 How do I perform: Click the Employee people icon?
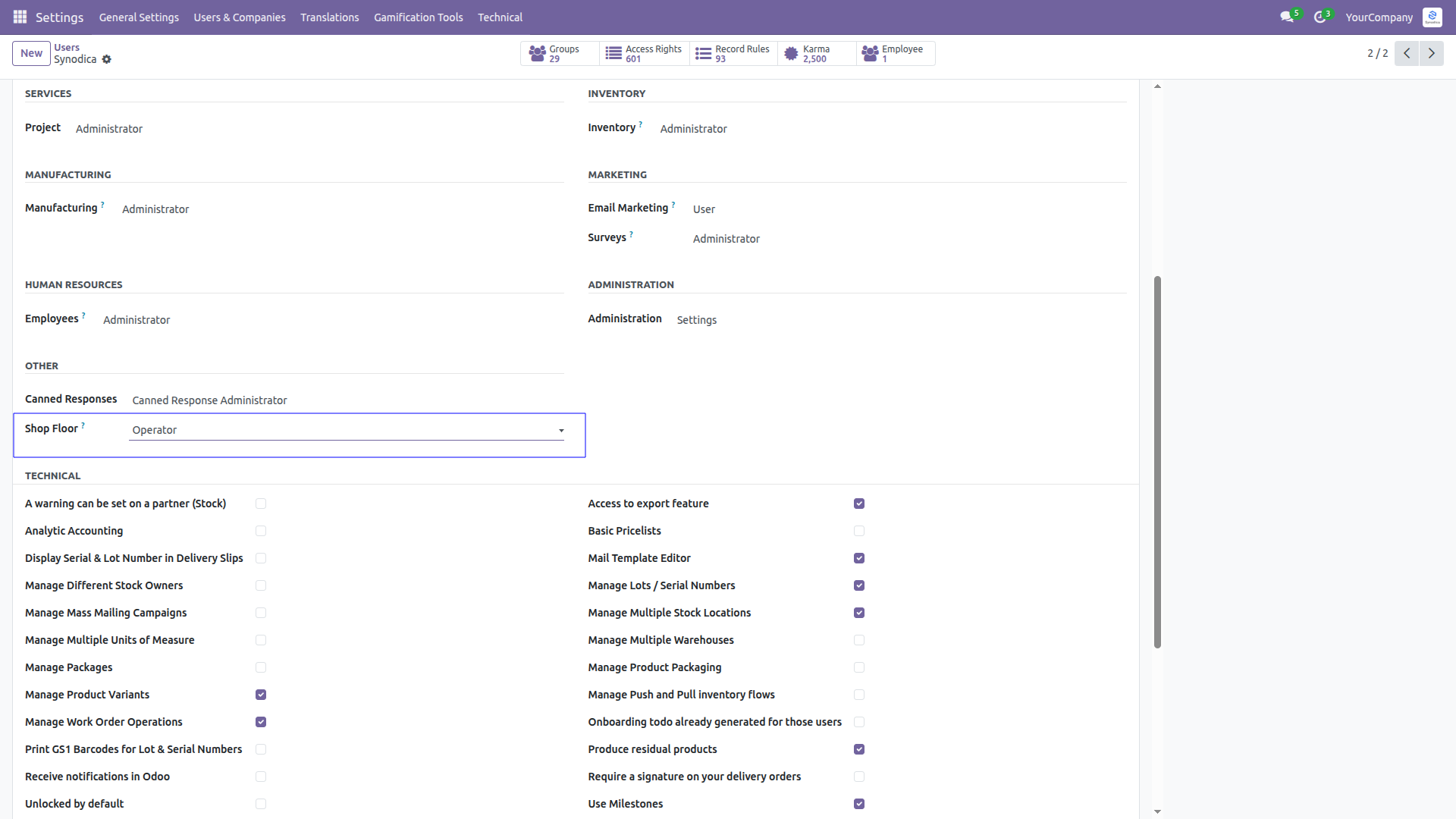(870, 54)
